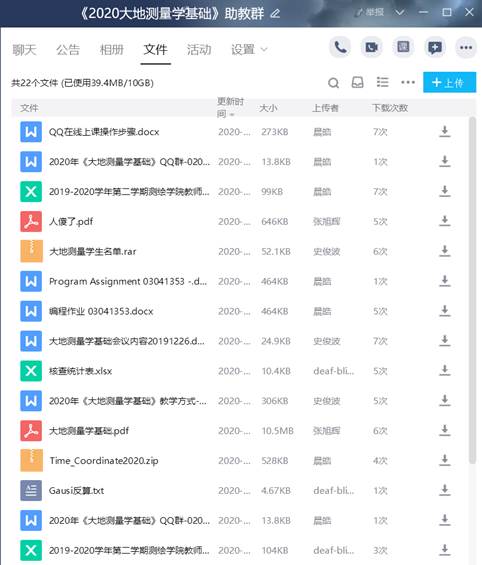Switch to list view icon
482x565 pixels.
pos(382,83)
